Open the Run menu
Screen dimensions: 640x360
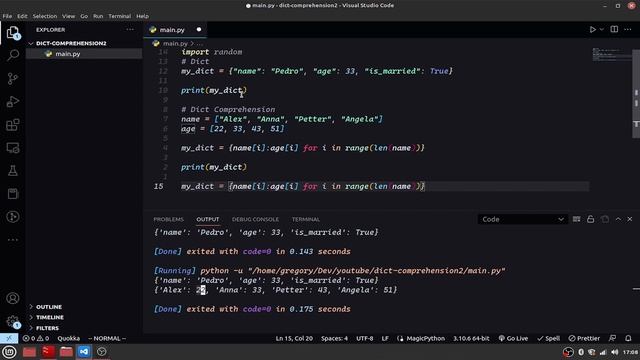pos(98,16)
